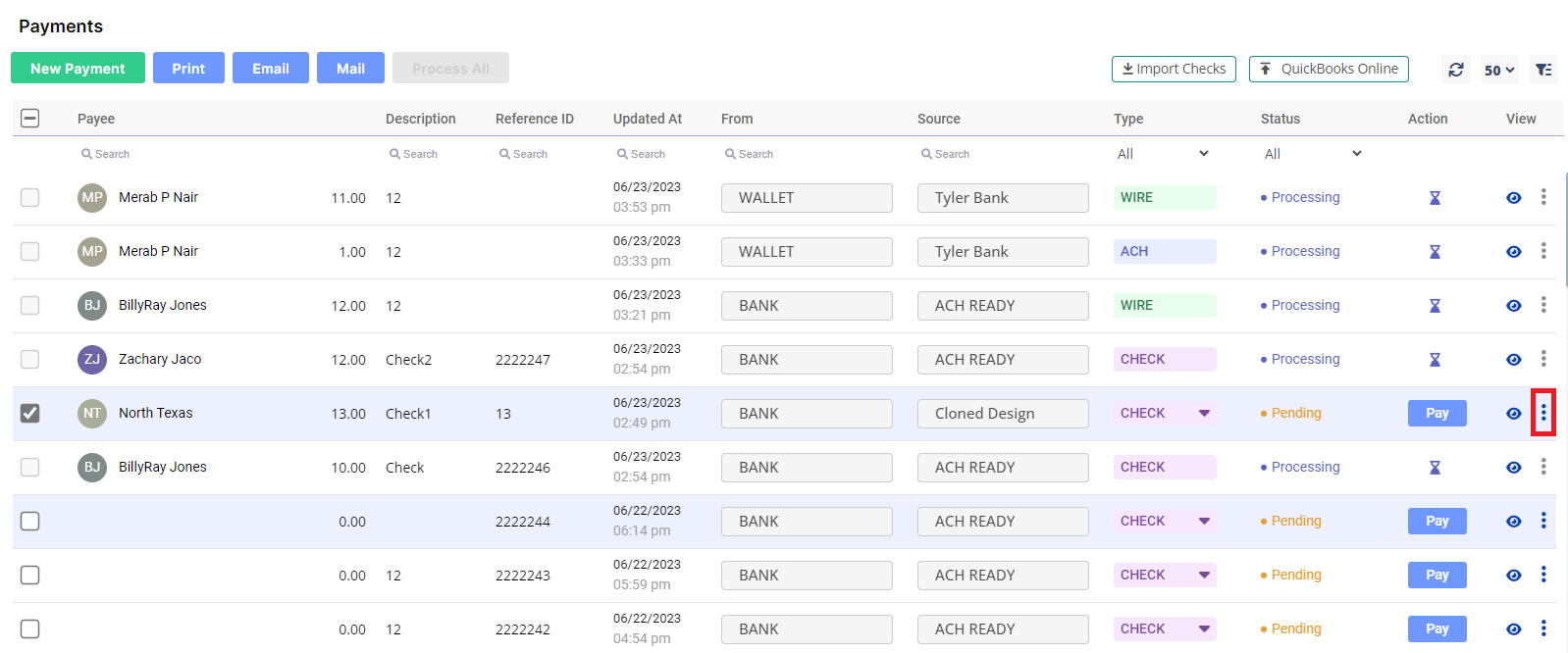Check the BillyRay Jones 12.00 row
Viewport: 1568px width, 653px height.
click(x=30, y=305)
